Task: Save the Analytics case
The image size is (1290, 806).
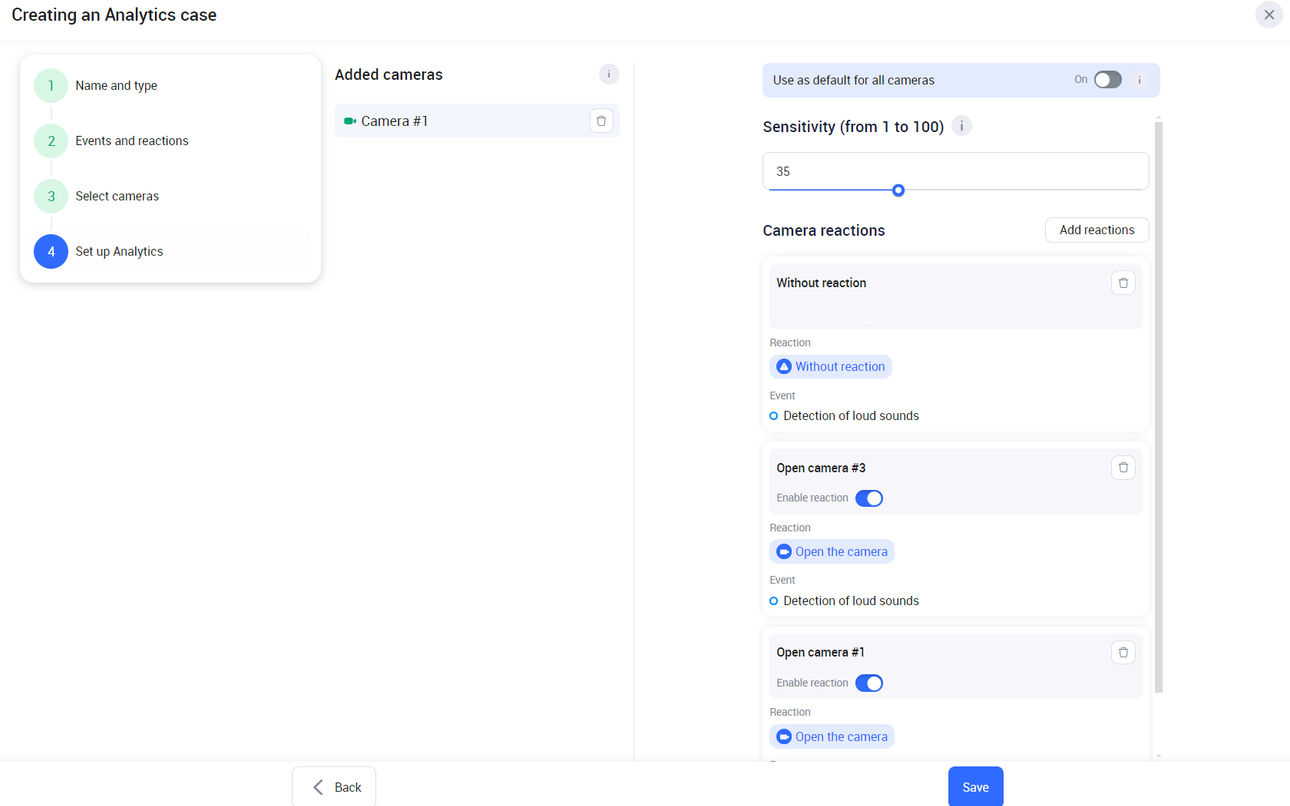Action: 975,787
